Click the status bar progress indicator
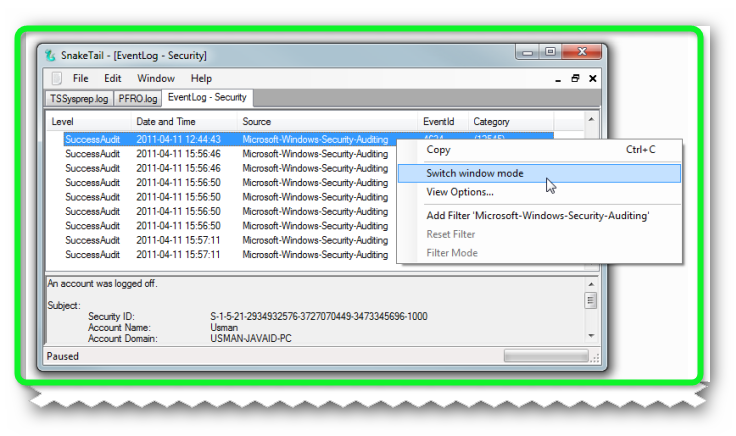Image resolution: width=736 pixels, height=436 pixels. click(x=546, y=356)
